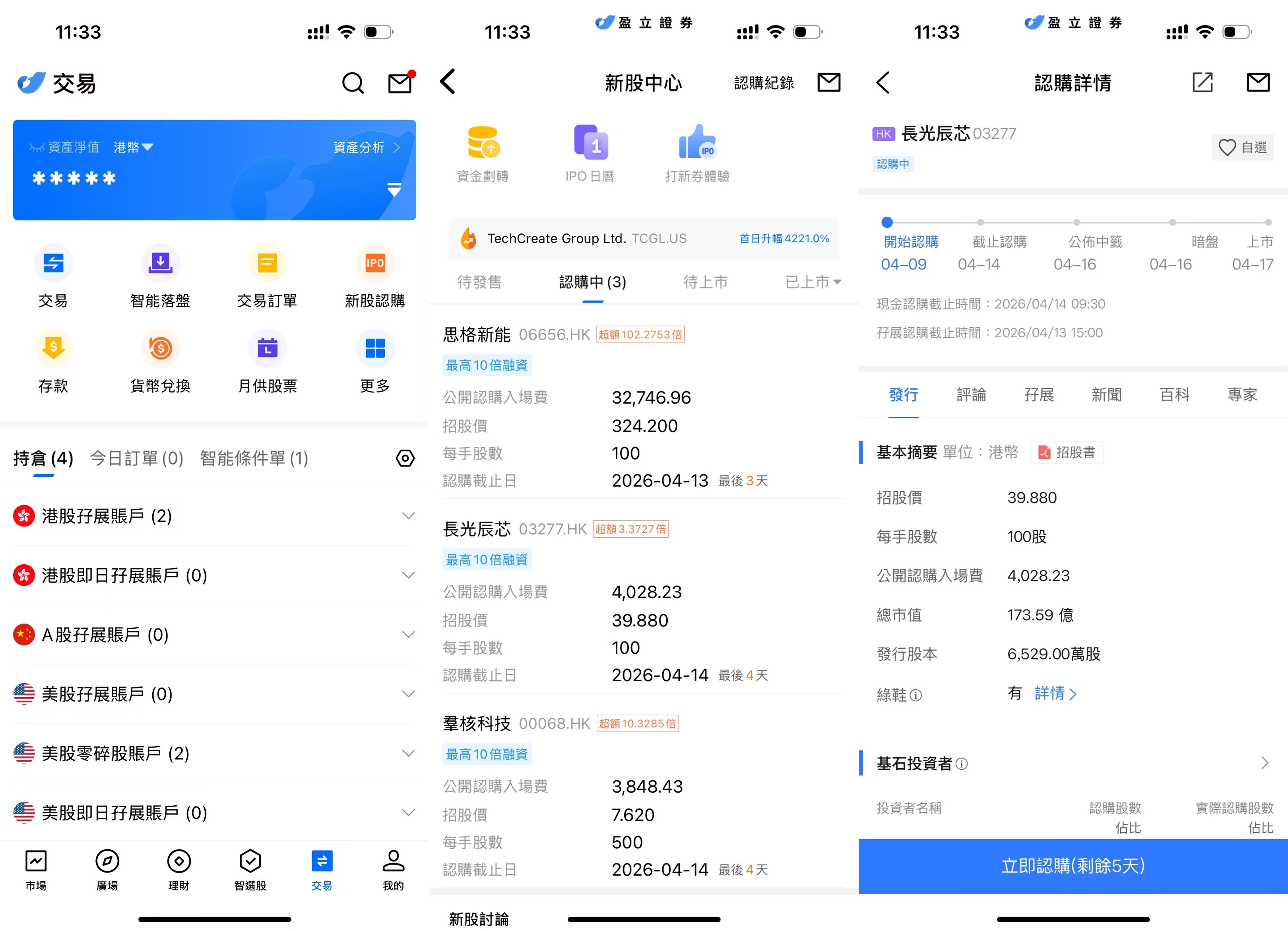Tap the search magnifier icon
This screenshot has height=931, width=1288.
[353, 84]
